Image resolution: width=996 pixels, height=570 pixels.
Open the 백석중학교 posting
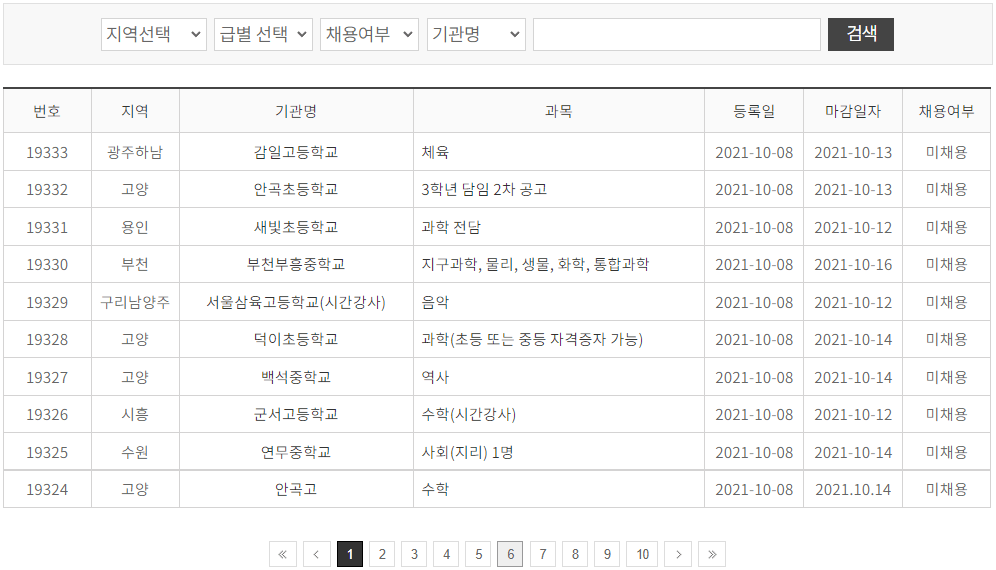coord(296,377)
